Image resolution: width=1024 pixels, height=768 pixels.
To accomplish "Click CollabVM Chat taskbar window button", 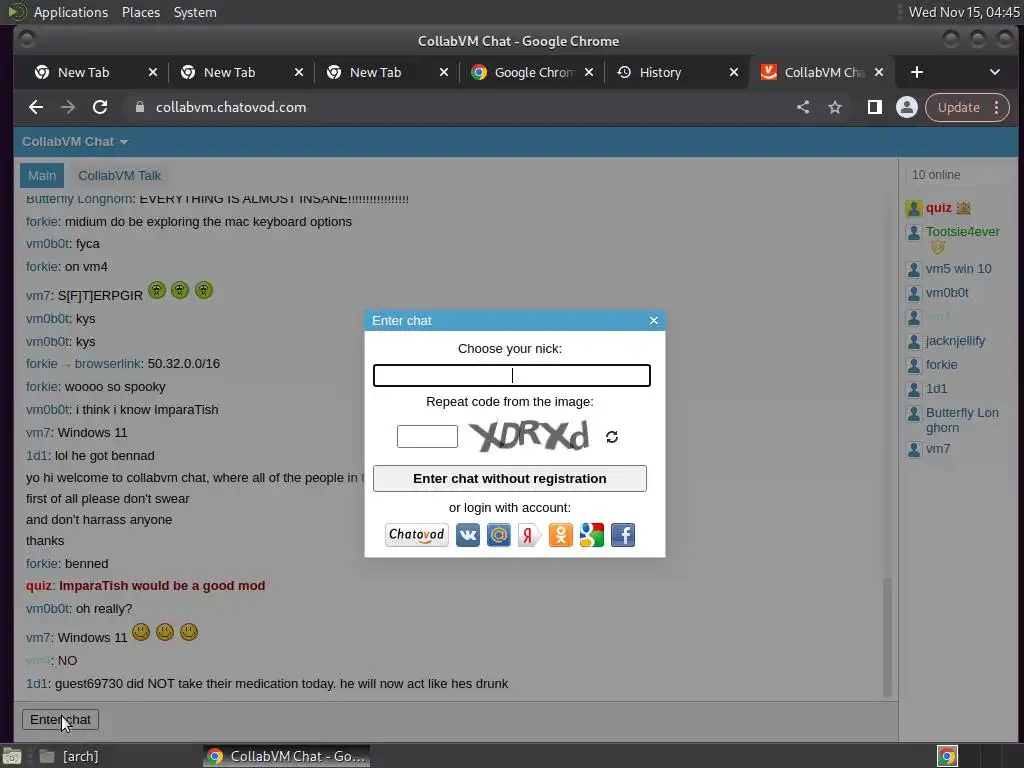I will pos(287,756).
